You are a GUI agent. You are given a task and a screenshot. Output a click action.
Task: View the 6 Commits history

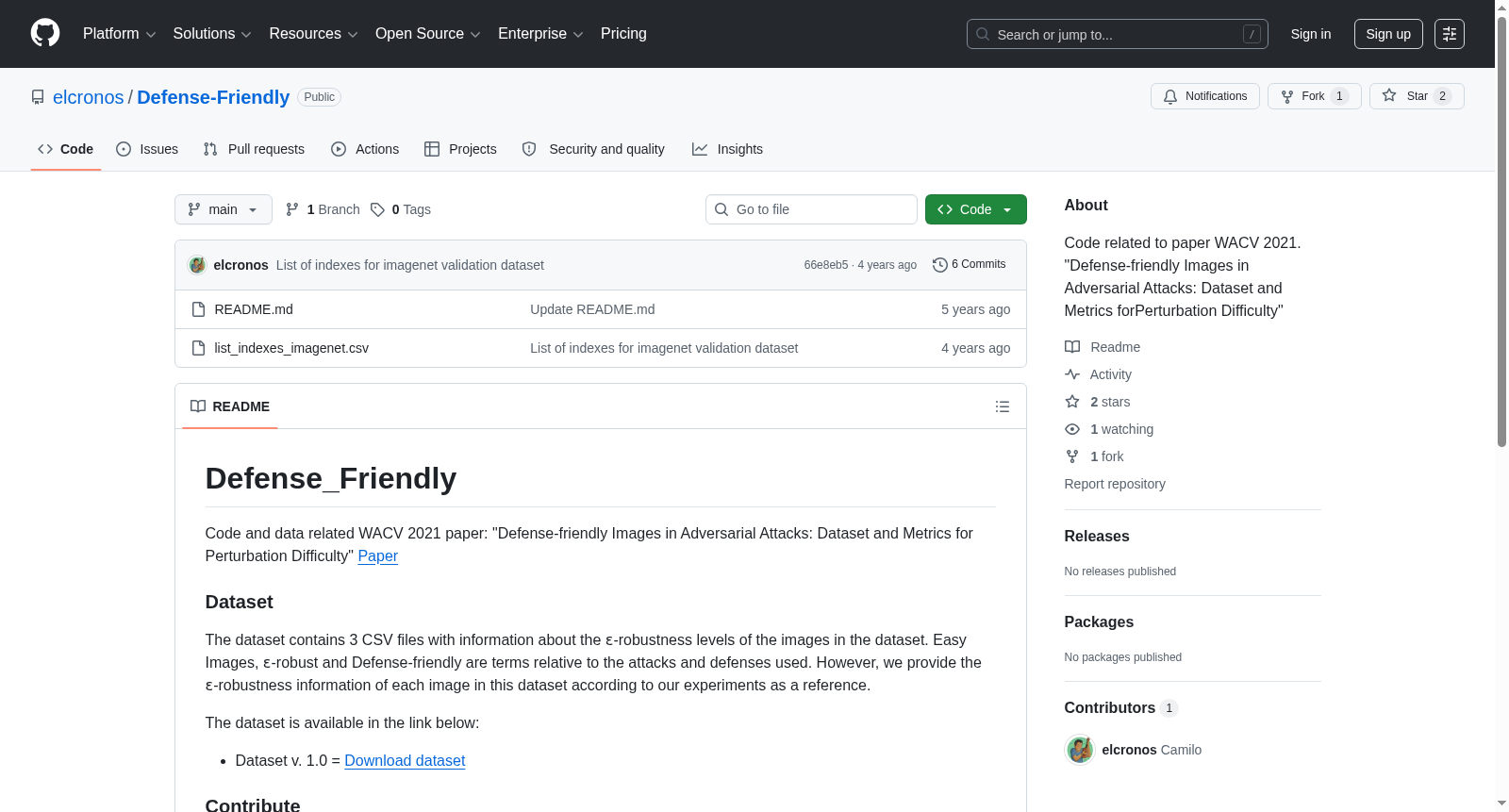[x=970, y=264]
